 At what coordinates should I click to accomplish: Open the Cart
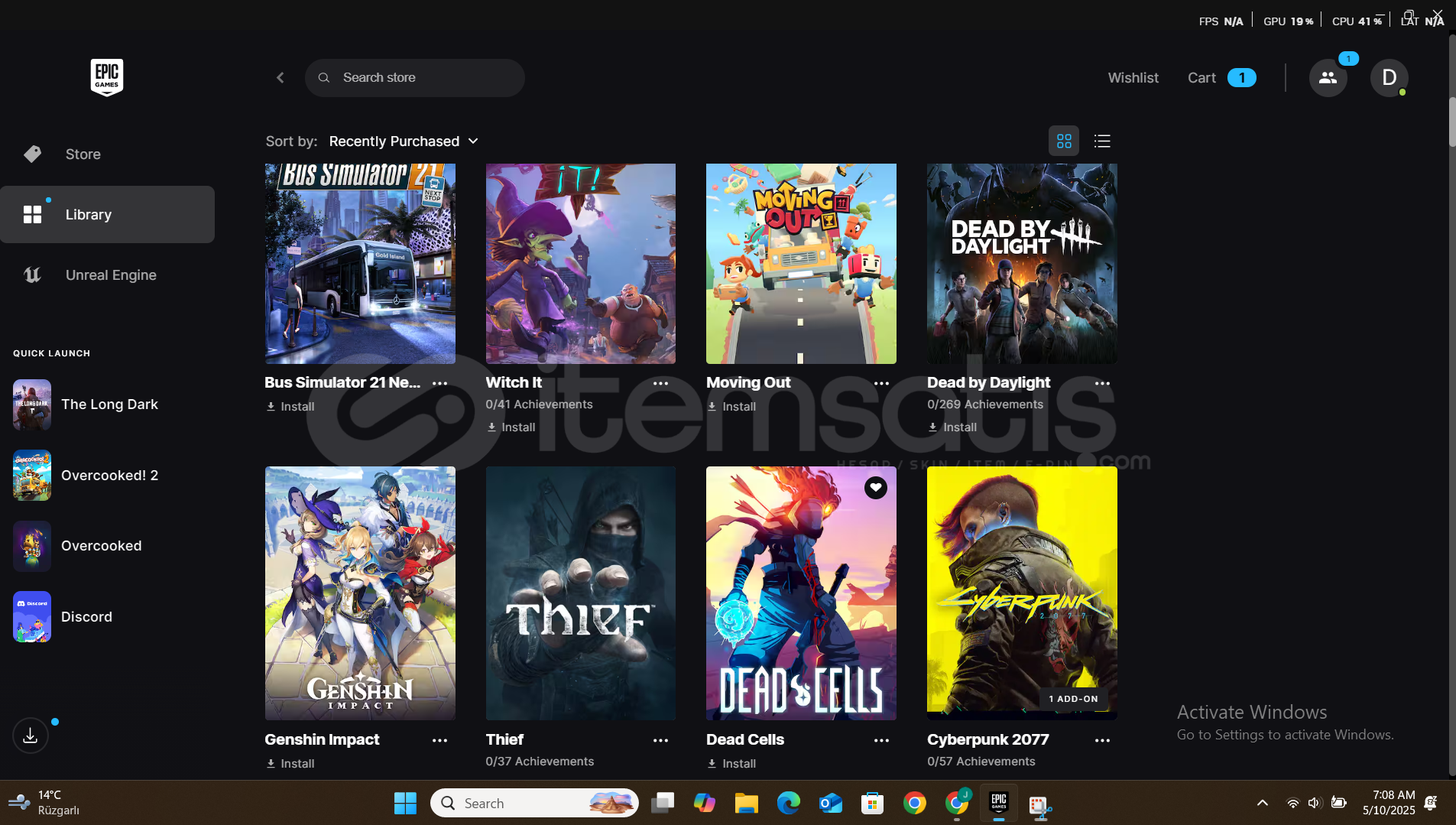(x=1221, y=78)
